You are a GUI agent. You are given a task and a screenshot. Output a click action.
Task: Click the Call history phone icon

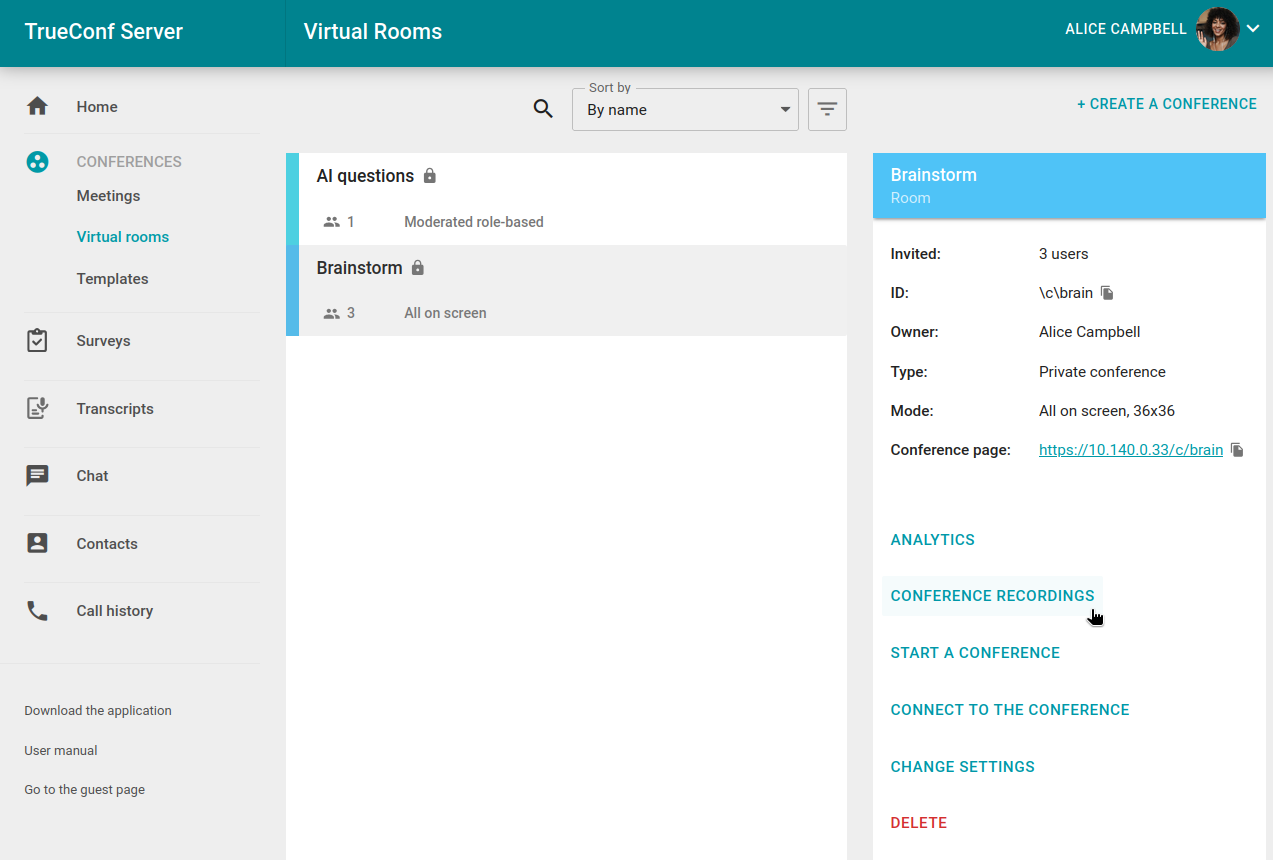click(x=37, y=611)
